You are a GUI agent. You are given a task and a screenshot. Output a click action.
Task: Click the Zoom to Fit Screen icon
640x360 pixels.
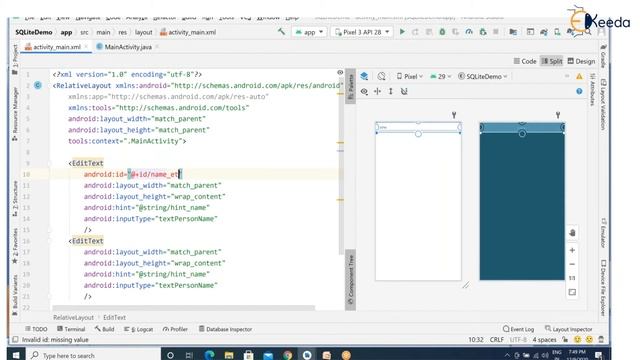pos(572,292)
